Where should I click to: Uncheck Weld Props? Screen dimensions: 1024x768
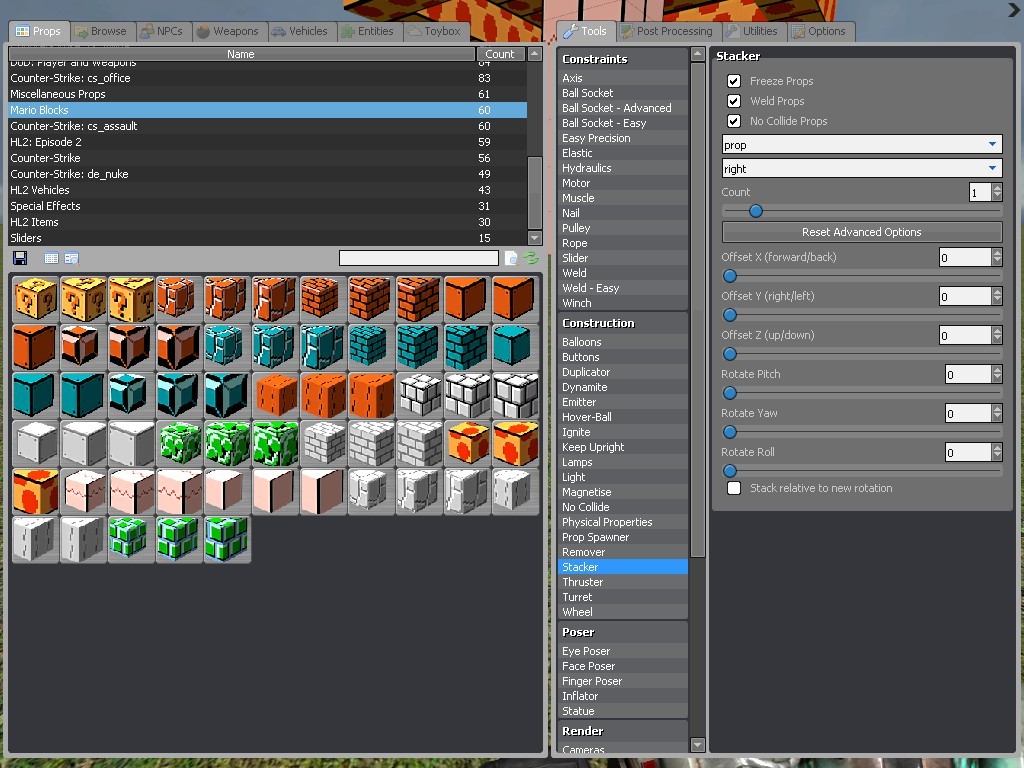(x=735, y=101)
